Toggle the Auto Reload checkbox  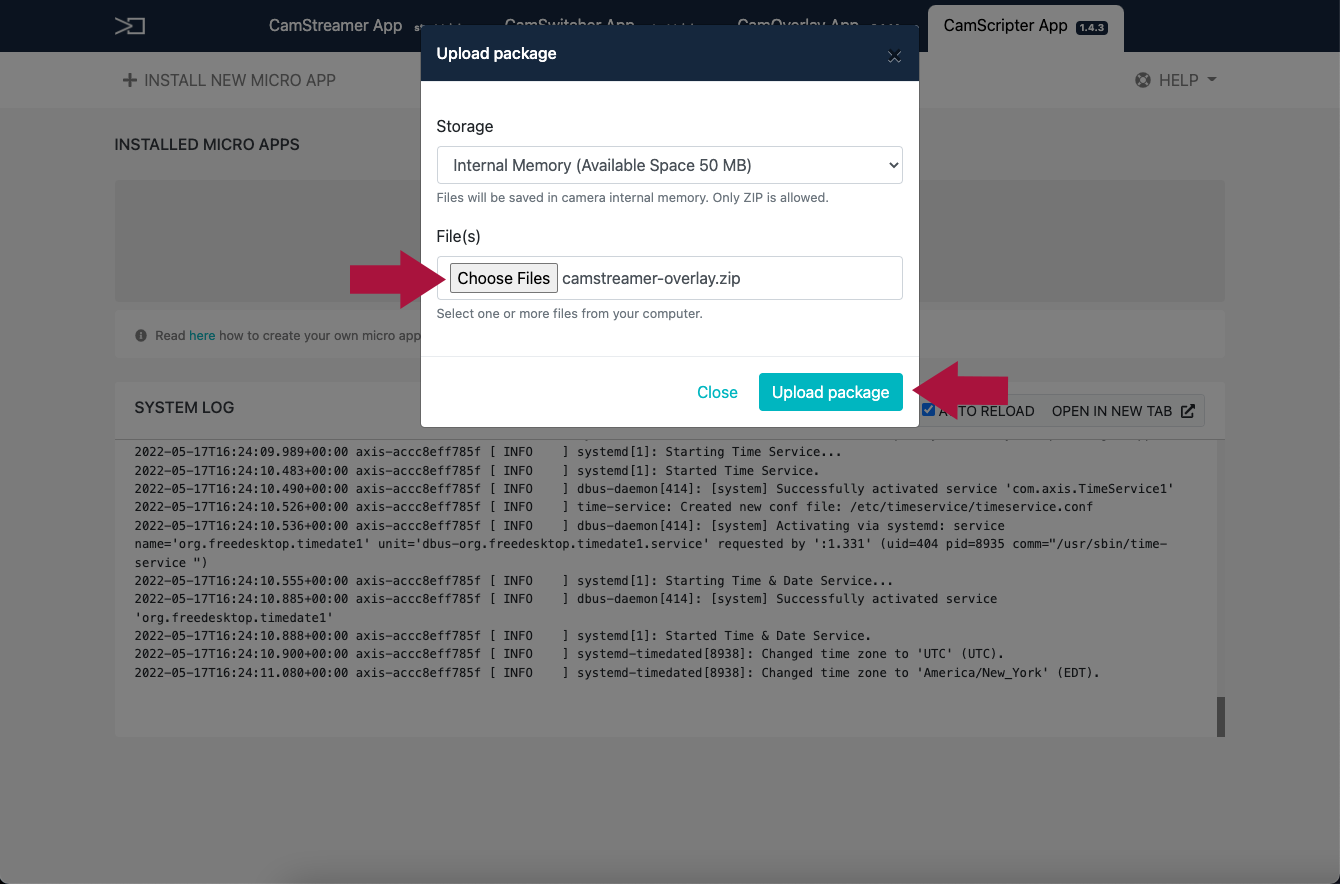(x=929, y=410)
